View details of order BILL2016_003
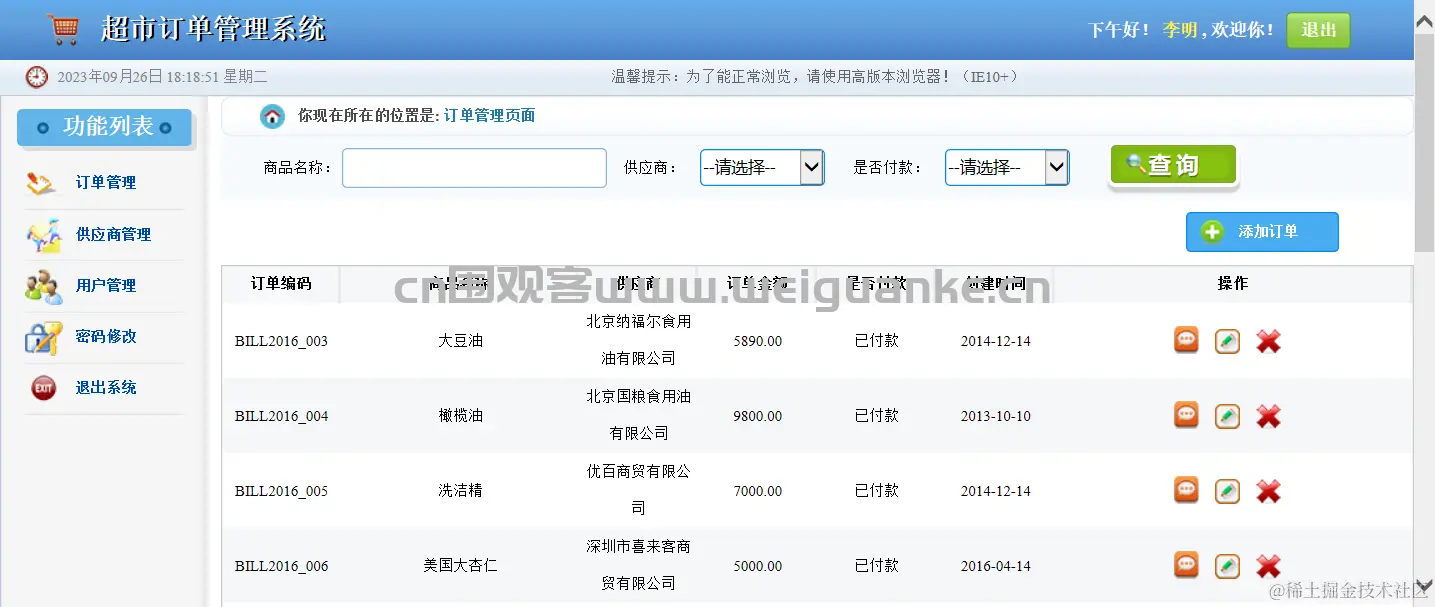1435x607 pixels. pos(1187,341)
